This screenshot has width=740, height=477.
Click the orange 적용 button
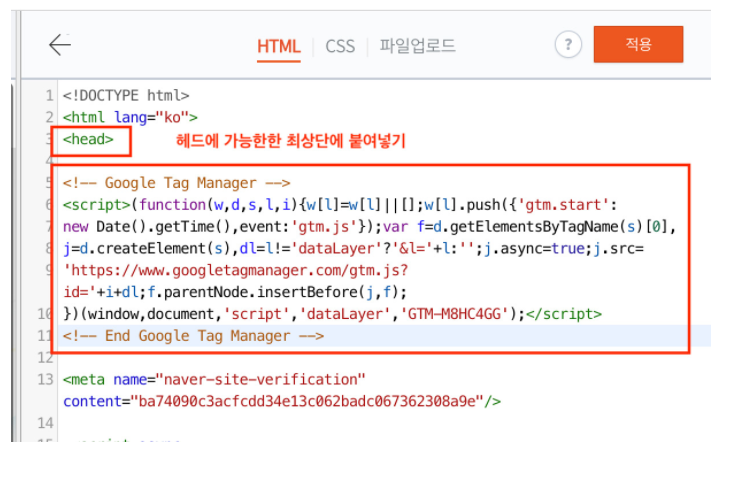tap(638, 44)
